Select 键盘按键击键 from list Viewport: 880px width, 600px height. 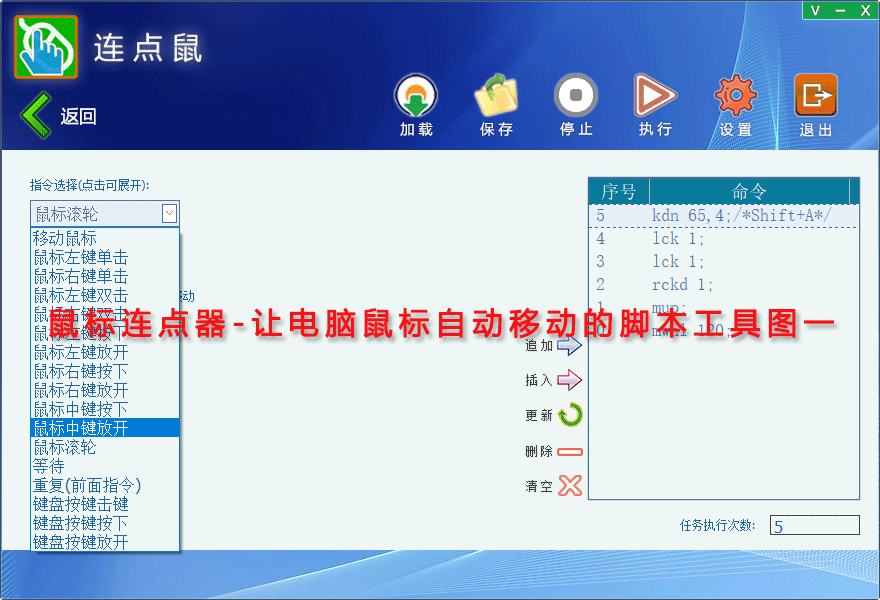click(80, 504)
